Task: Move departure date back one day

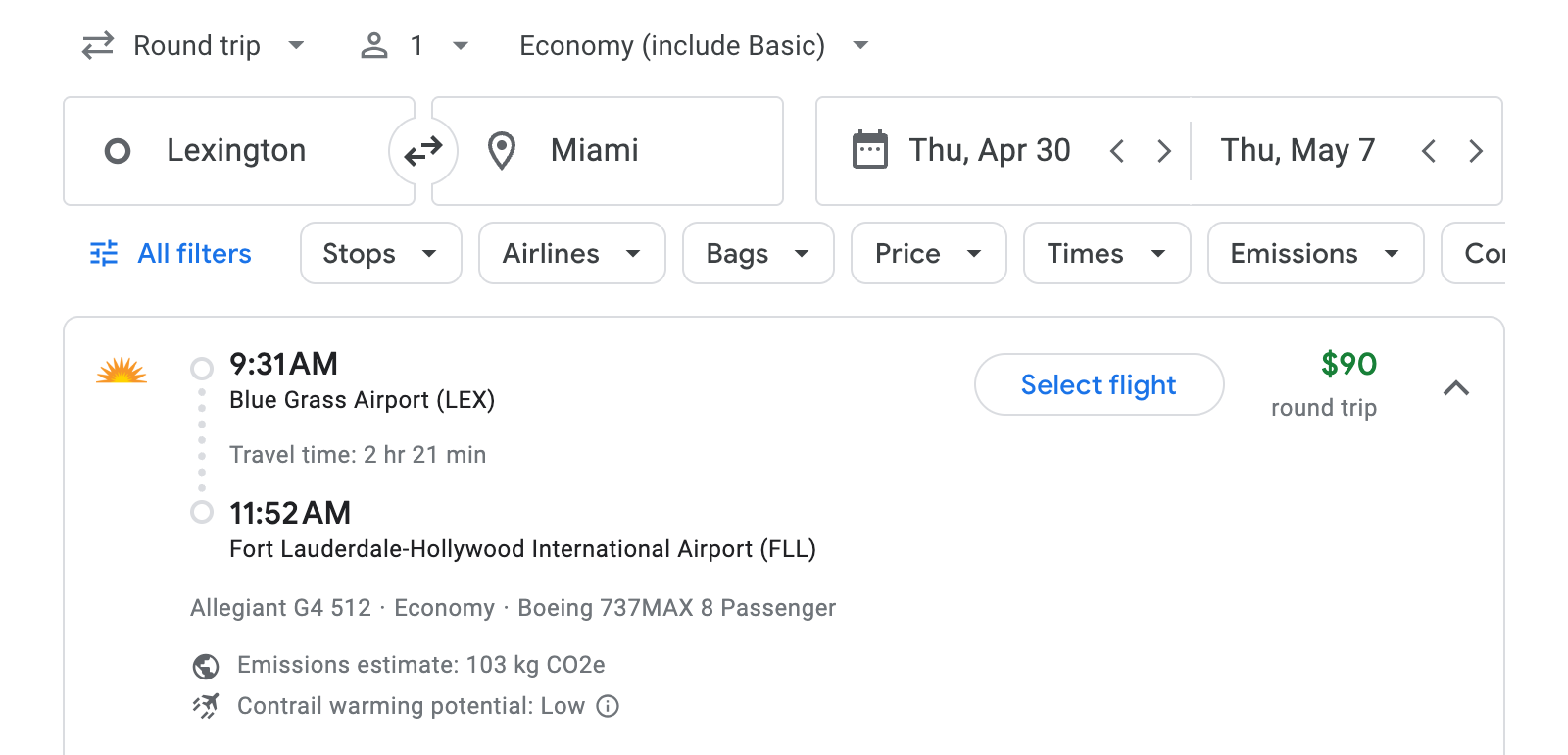Action: click(x=1116, y=150)
